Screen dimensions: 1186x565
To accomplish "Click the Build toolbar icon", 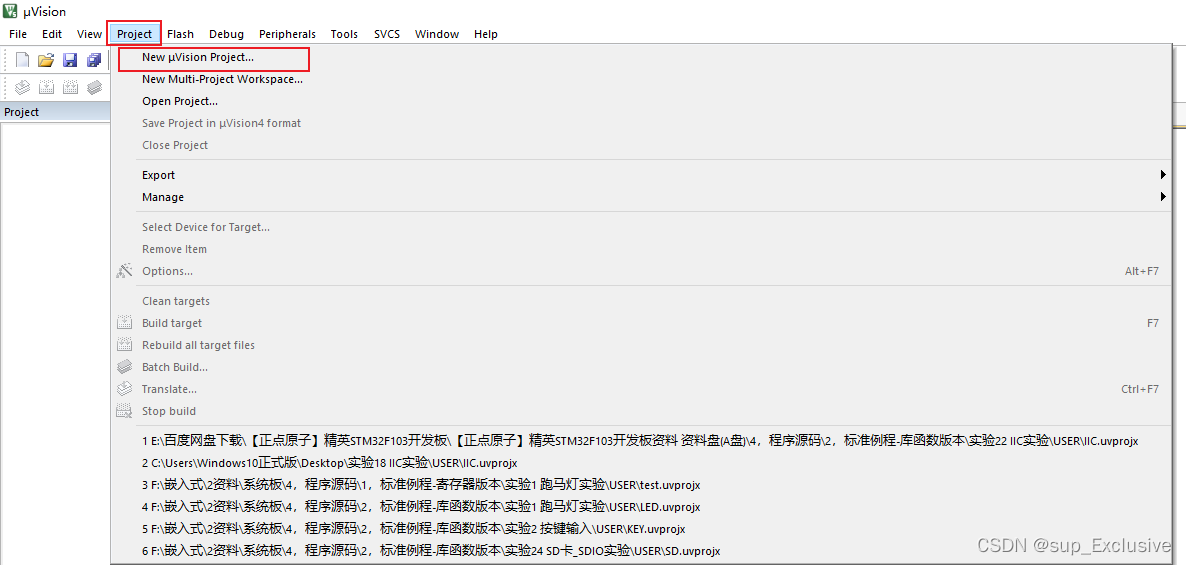I will (46, 88).
